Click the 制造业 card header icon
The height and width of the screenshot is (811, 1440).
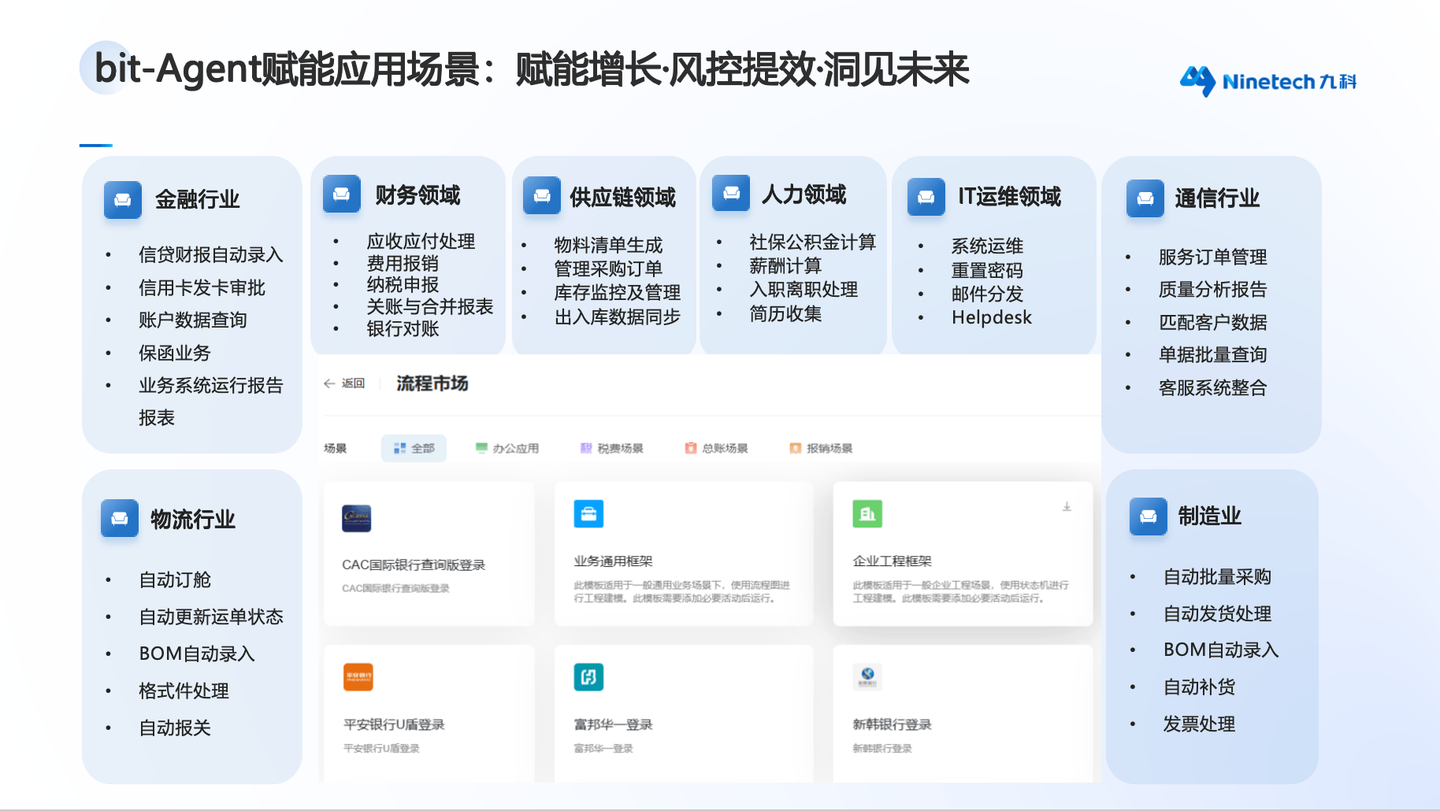point(1148,517)
